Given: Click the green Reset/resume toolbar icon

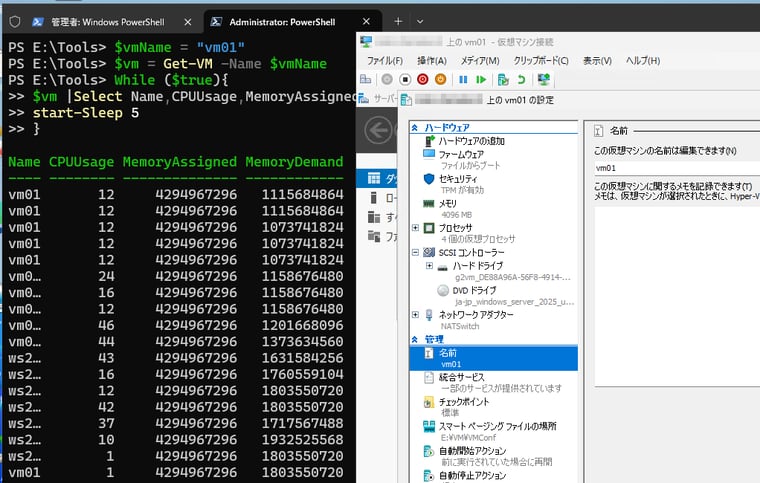Looking at the screenshot, I should 481,79.
